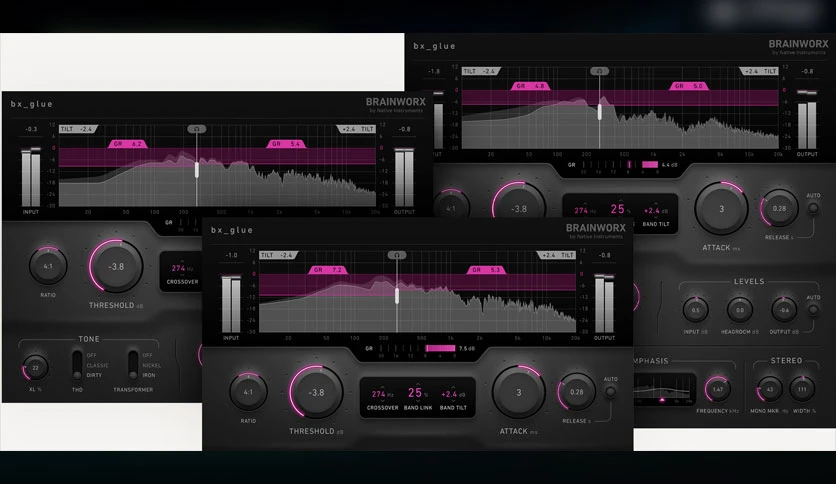Decrease BAND LINK with its down arrow
This screenshot has height=484, width=836.
pos(418,401)
